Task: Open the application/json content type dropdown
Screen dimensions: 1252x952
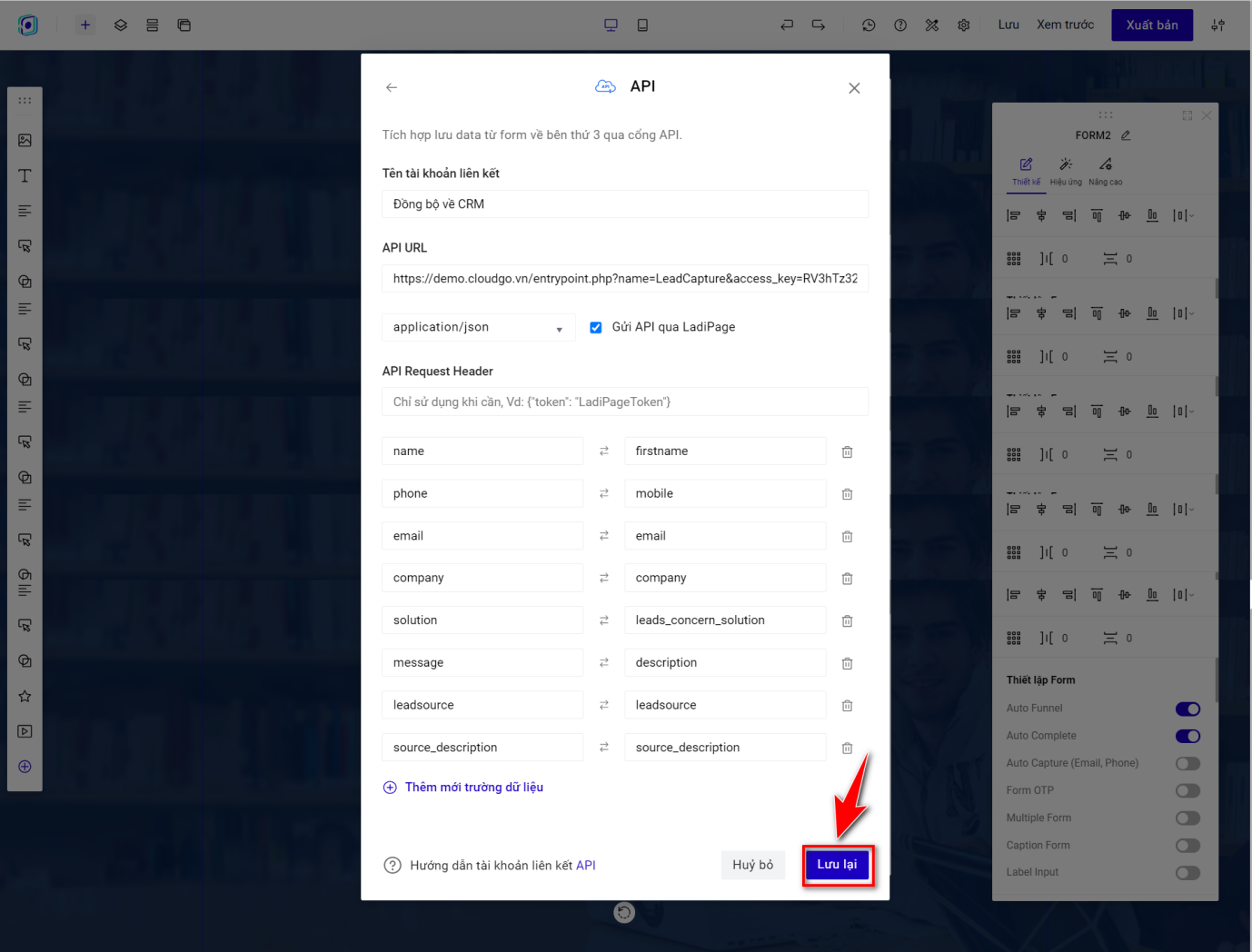Action: pos(478,328)
